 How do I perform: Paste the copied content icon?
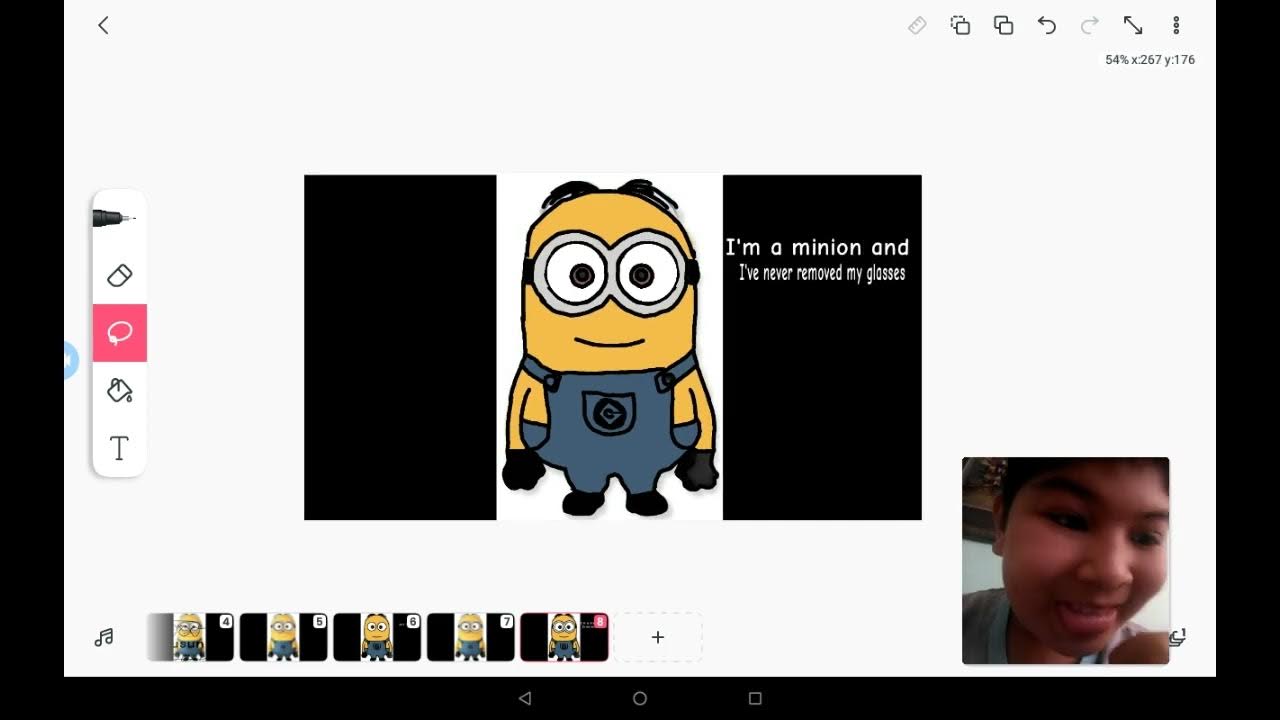1003,25
